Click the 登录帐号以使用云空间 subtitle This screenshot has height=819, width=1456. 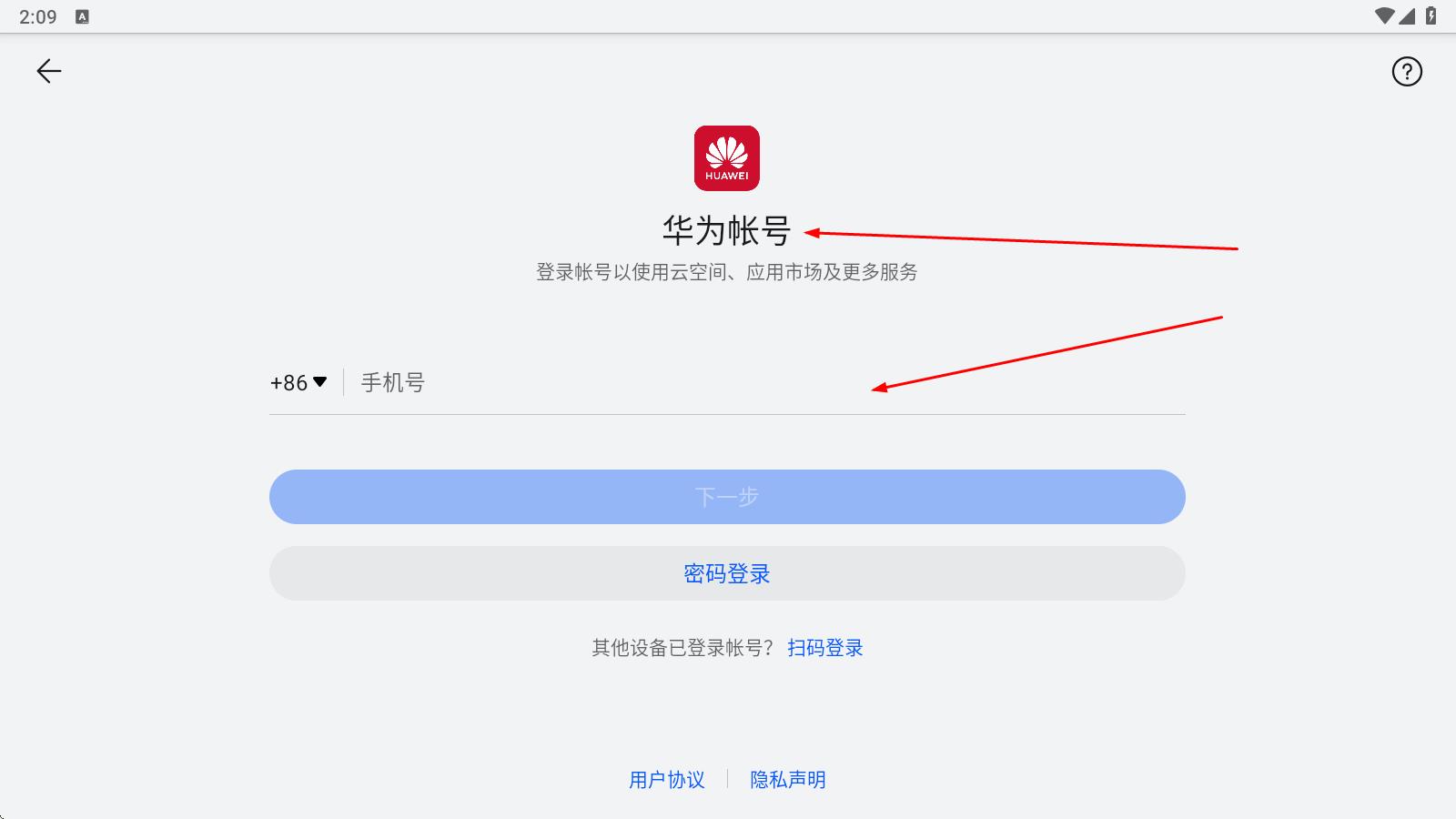coord(727,272)
